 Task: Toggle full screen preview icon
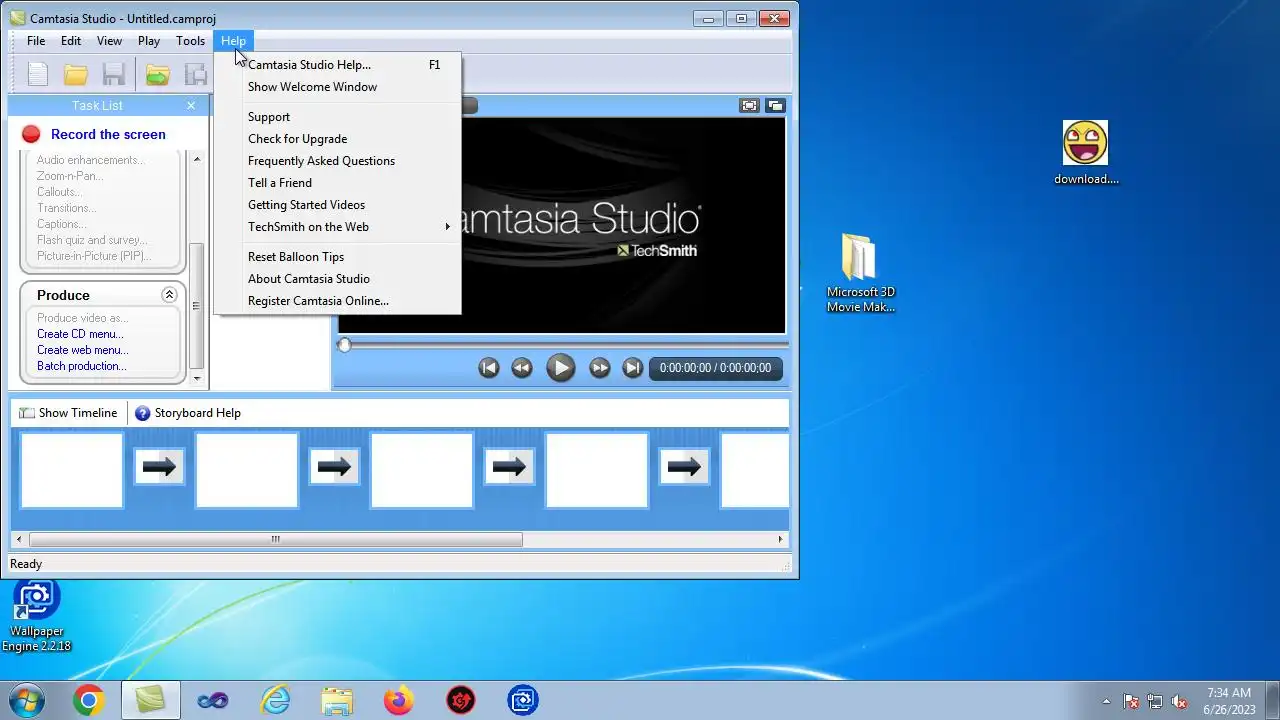tap(748, 105)
